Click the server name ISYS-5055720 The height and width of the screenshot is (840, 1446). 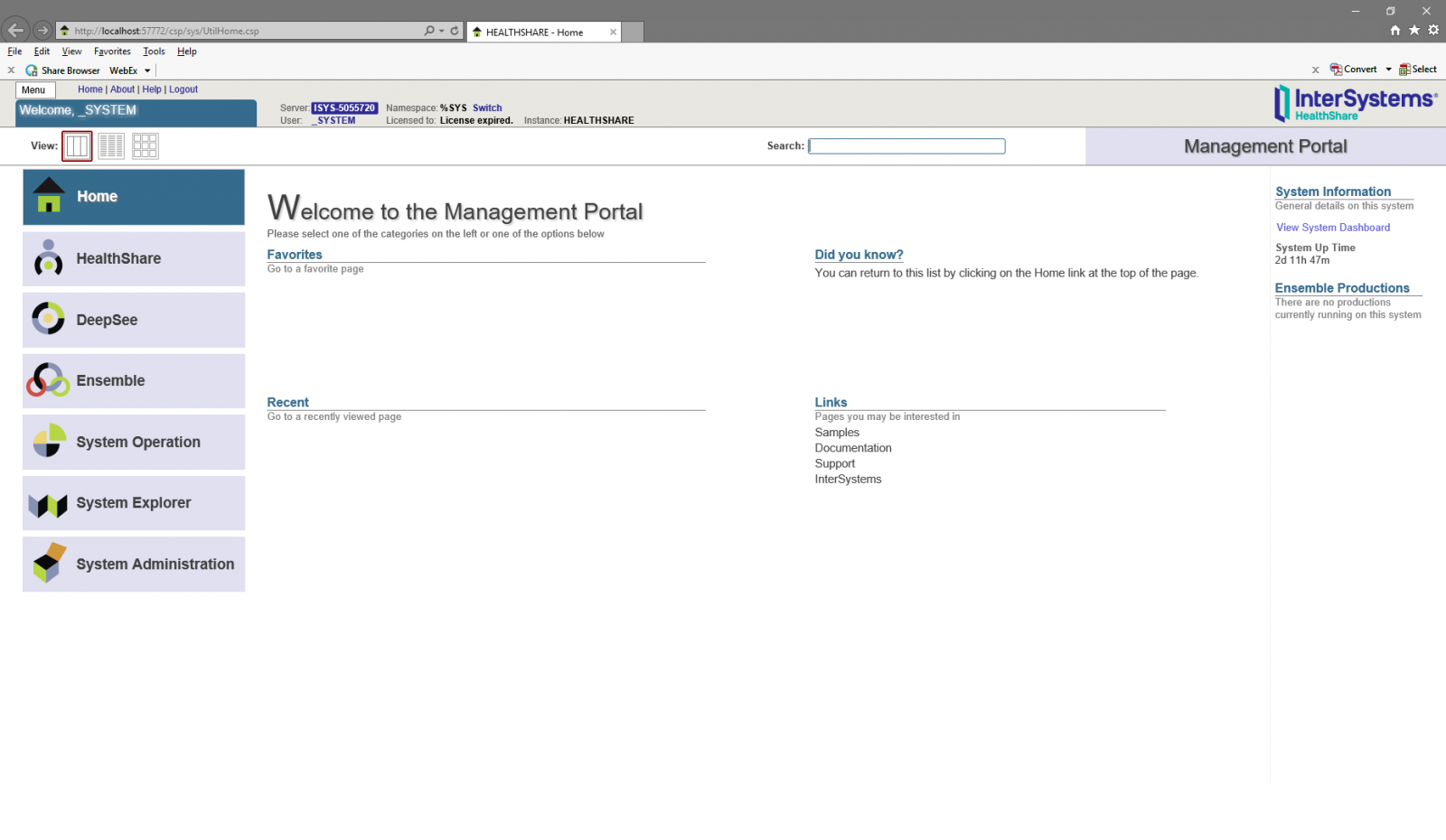[x=344, y=107]
